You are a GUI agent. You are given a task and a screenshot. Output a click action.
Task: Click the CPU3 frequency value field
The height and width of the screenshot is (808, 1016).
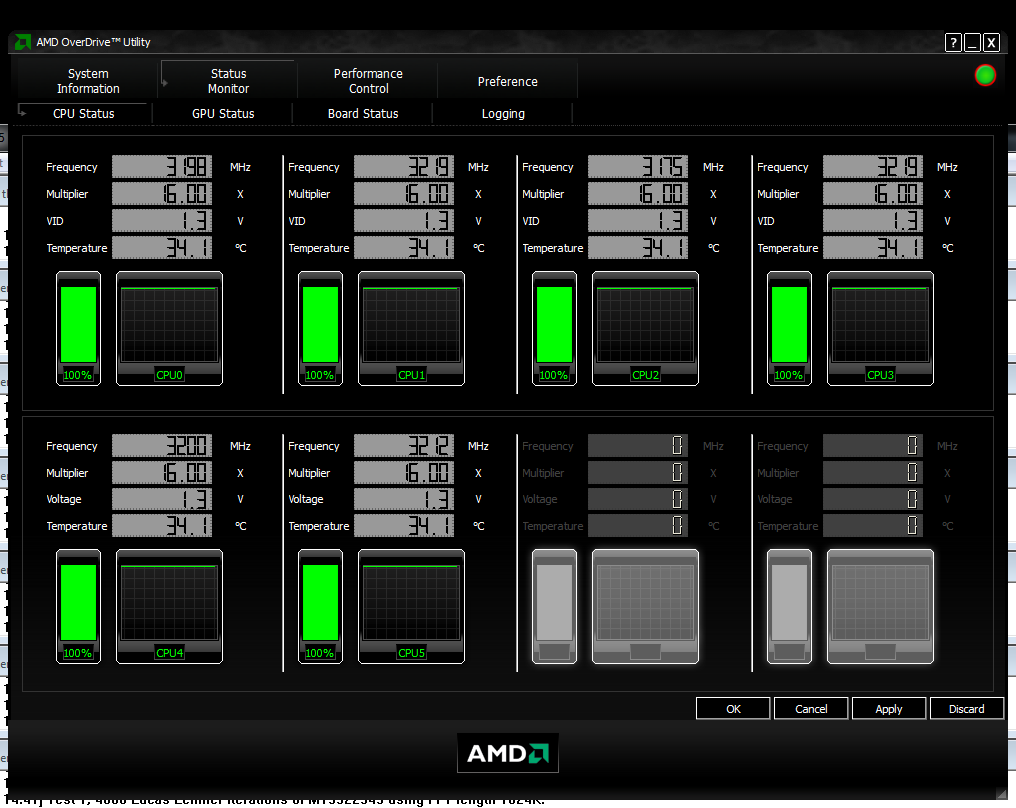[x=873, y=167]
